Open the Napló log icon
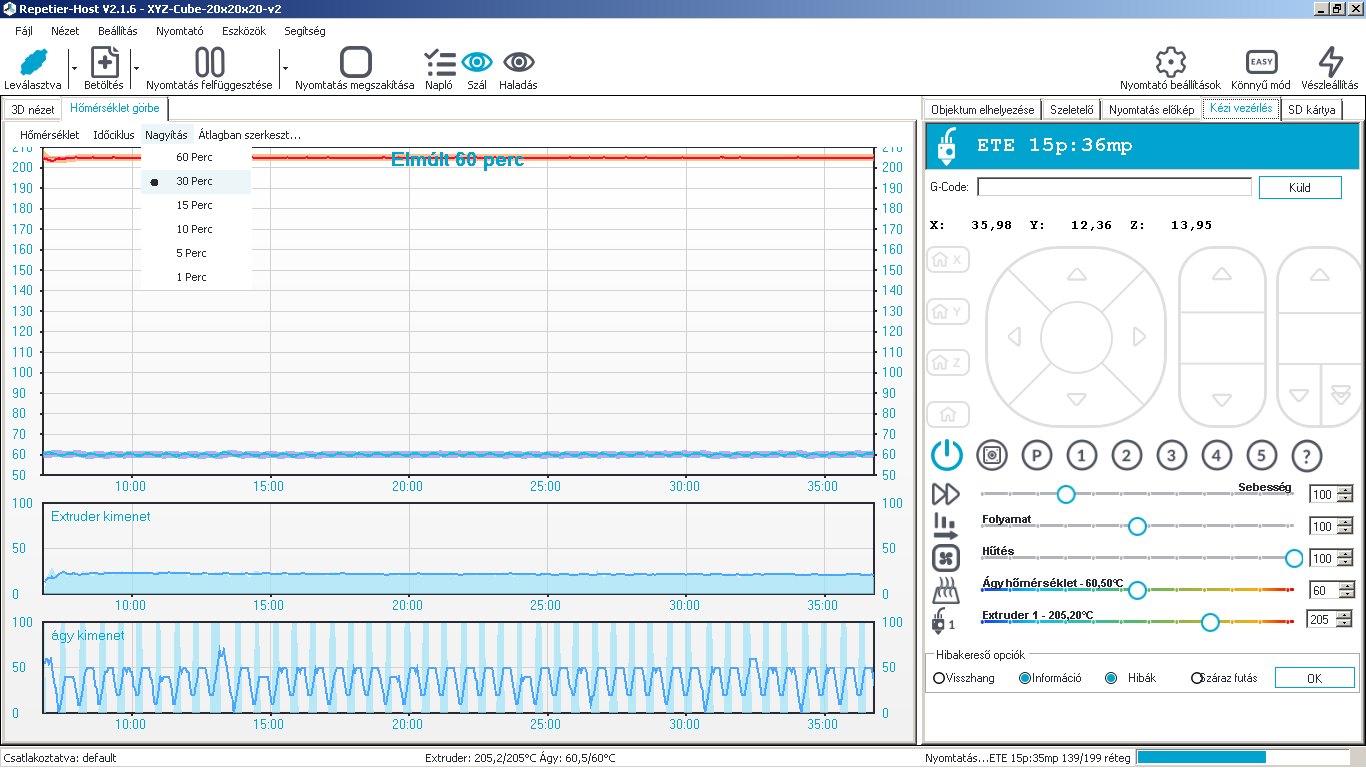The width and height of the screenshot is (1366, 768). point(439,62)
